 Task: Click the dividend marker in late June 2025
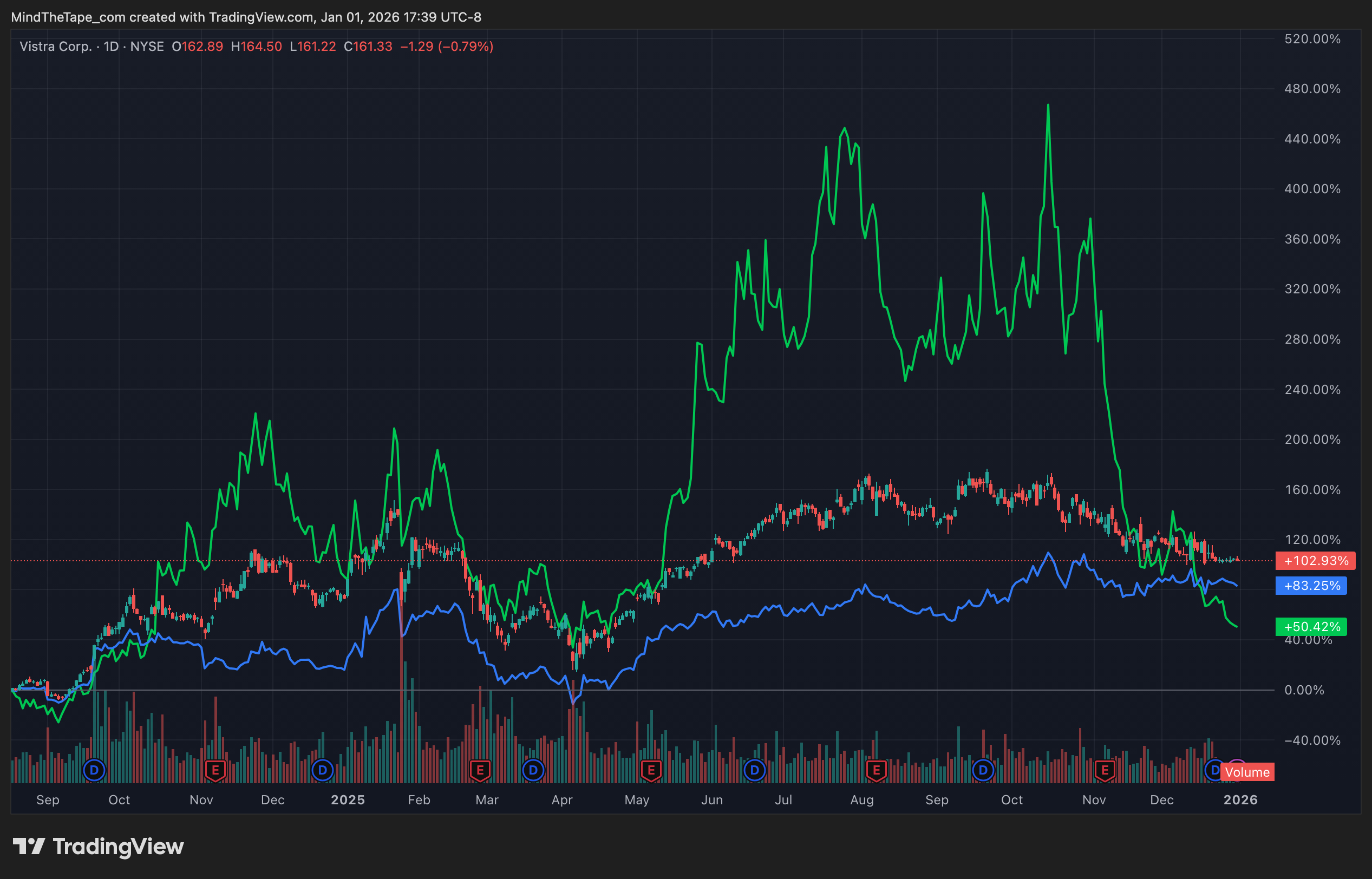click(755, 771)
